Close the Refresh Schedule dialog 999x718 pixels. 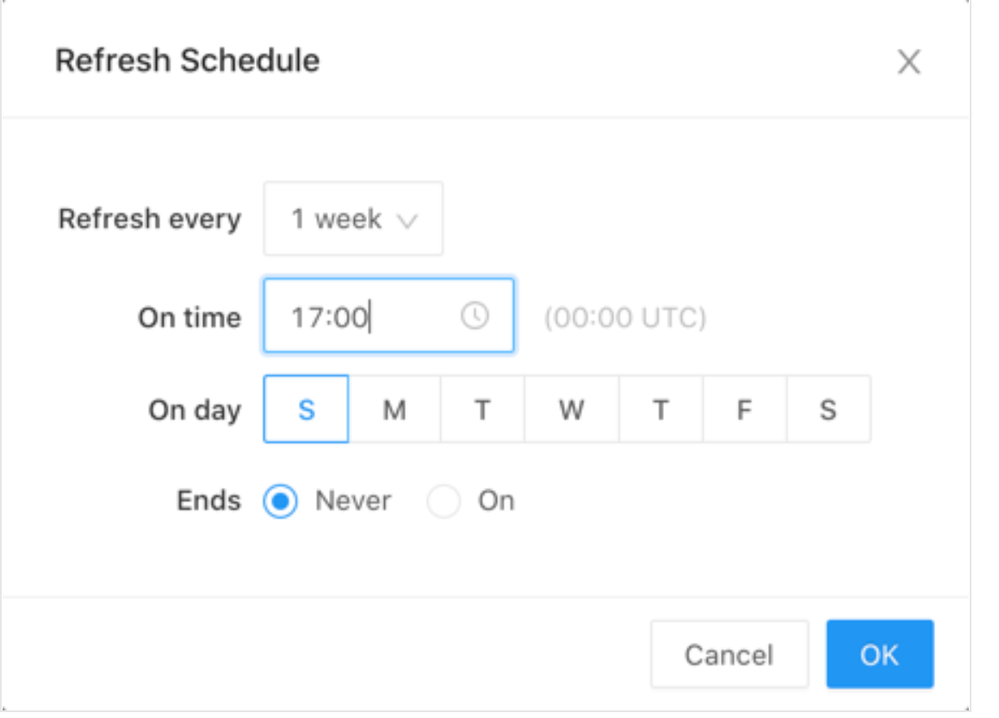[908, 62]
